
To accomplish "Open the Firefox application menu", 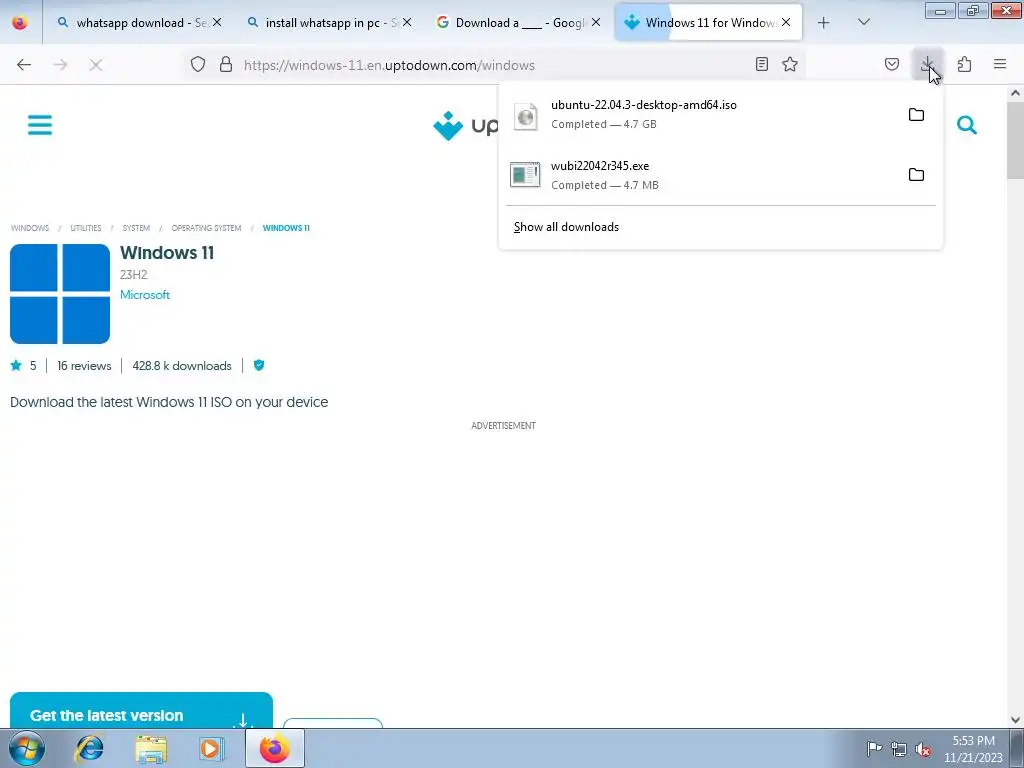I will pos(1000,64).
